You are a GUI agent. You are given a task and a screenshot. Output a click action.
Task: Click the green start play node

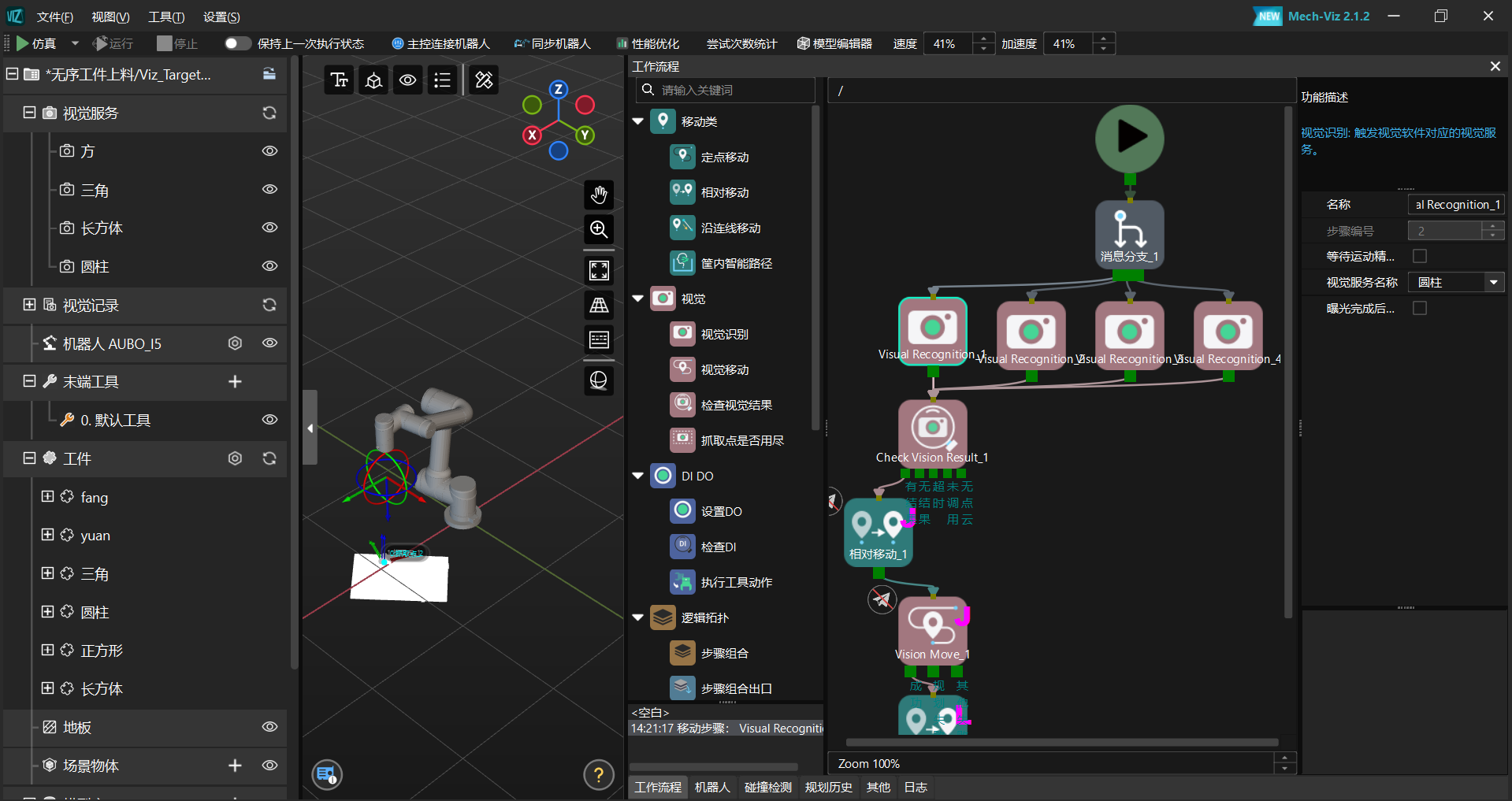coord(1129,138)
